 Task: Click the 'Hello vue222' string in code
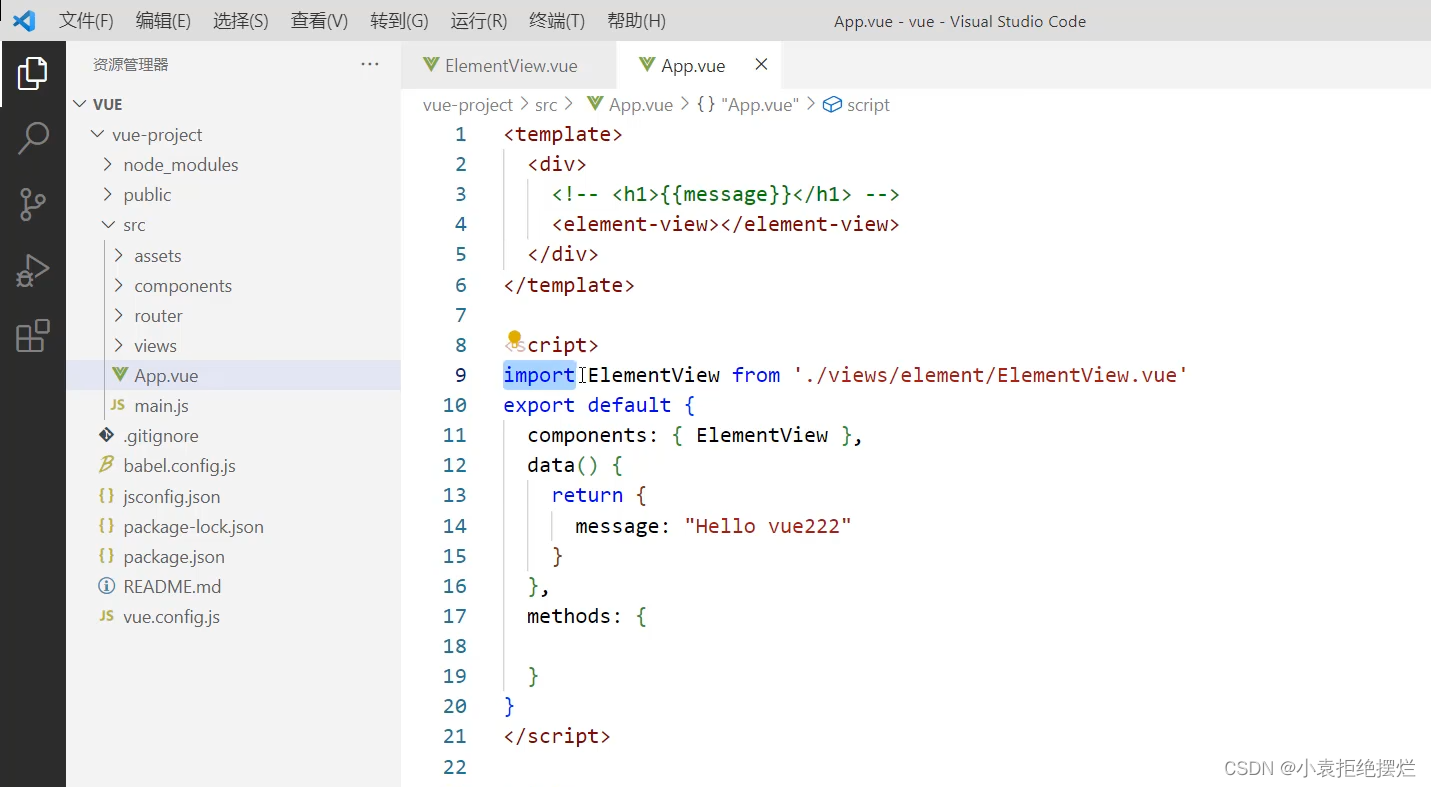click(x=768, y=526)
